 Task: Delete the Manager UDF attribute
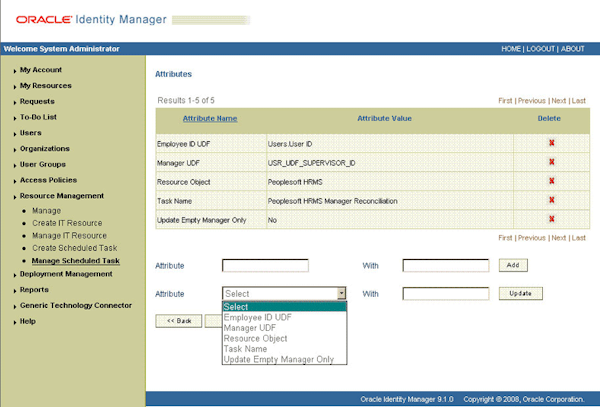551,162
